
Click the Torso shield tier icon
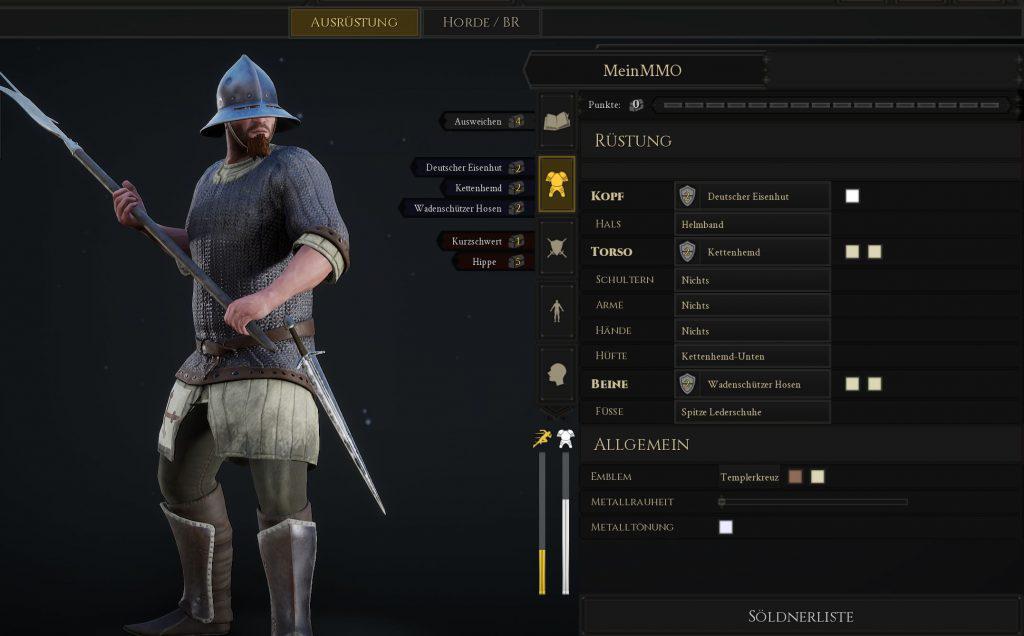687,251
